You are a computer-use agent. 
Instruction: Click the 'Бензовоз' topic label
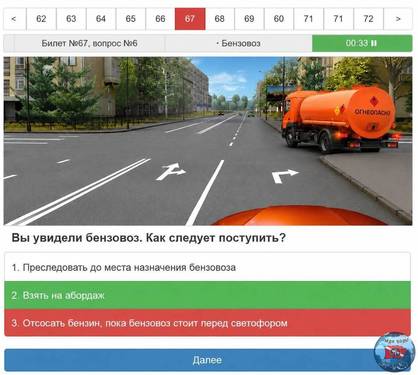click(x=238, y=43)
